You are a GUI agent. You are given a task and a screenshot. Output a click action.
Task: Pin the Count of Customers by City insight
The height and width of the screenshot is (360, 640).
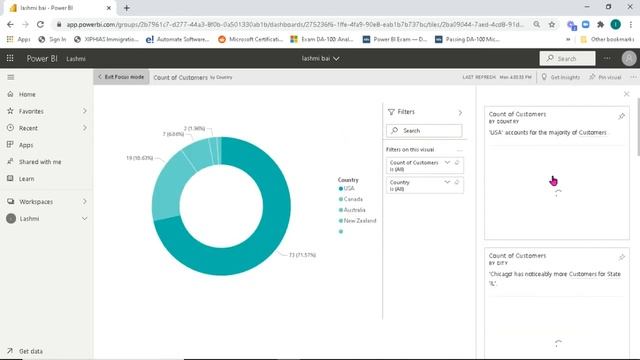click(x=621, y=257)
